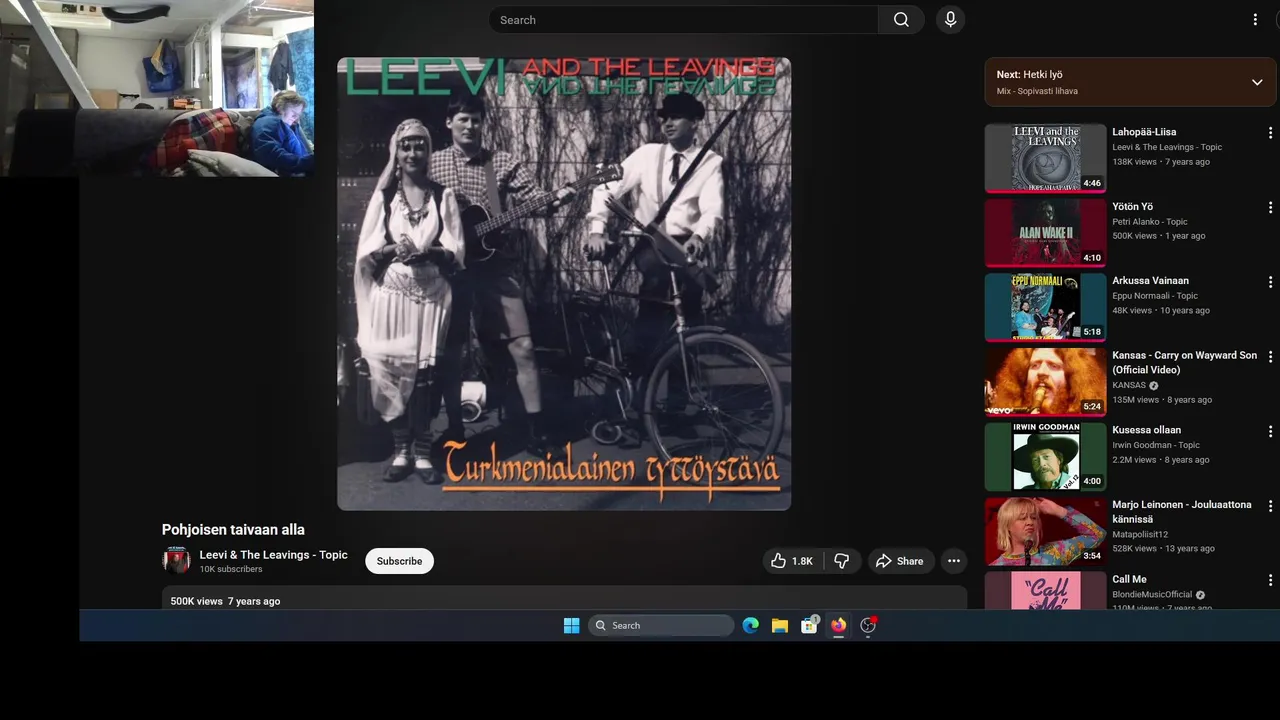Screen dimensions: 1280x720
Task: Launch Microsoft Edge from the taskbar
Action: pyautogui.click(x=750, y=626)
